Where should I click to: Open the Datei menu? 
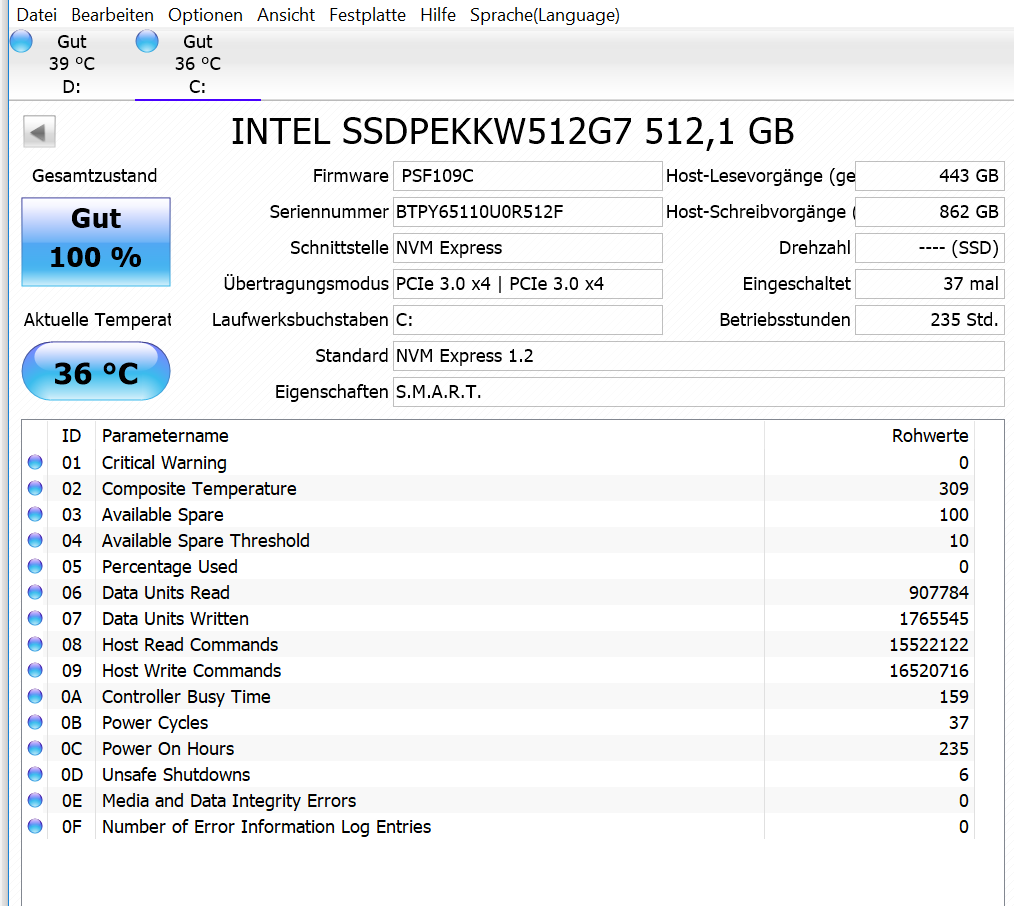pos(36,15)
